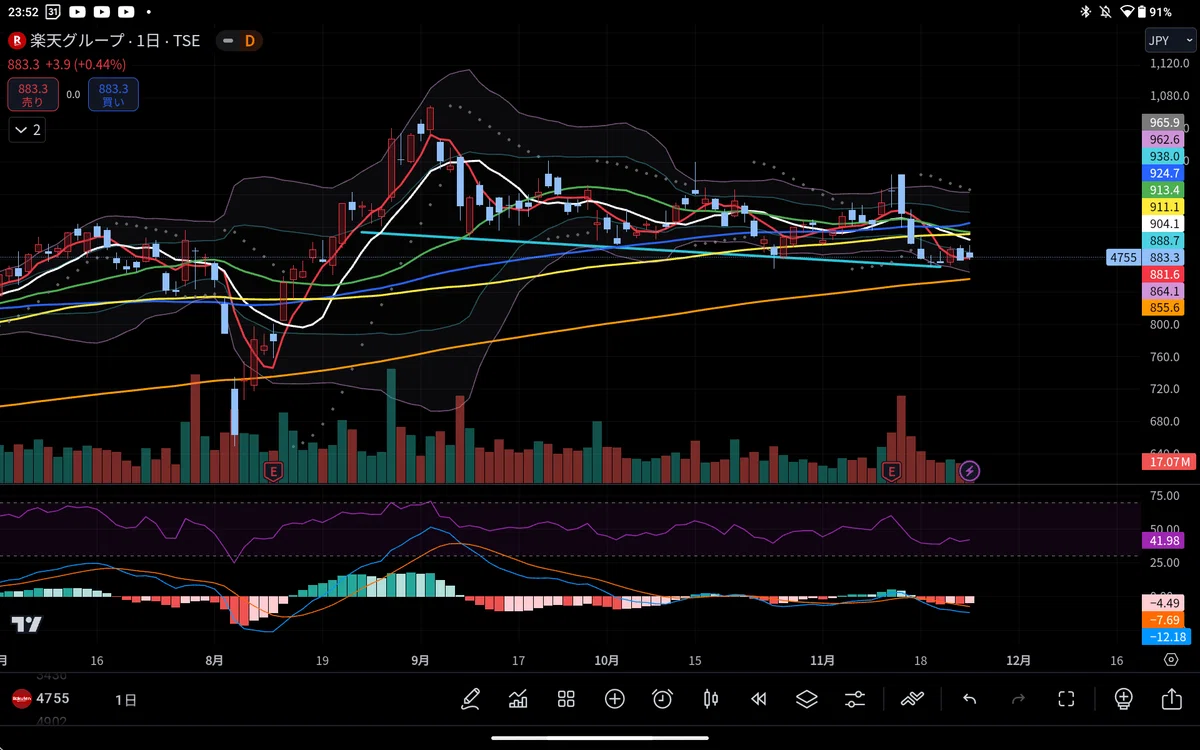Tap the Wi-Fi status icon
The image size is (1200, 750).
click(1128, 12)
